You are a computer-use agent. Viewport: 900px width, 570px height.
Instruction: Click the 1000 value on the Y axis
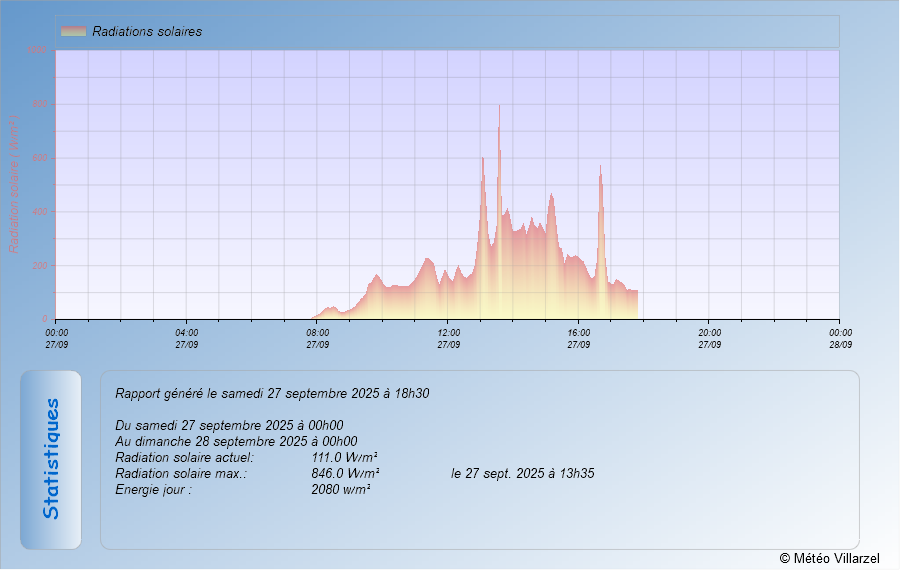[36, 50]
